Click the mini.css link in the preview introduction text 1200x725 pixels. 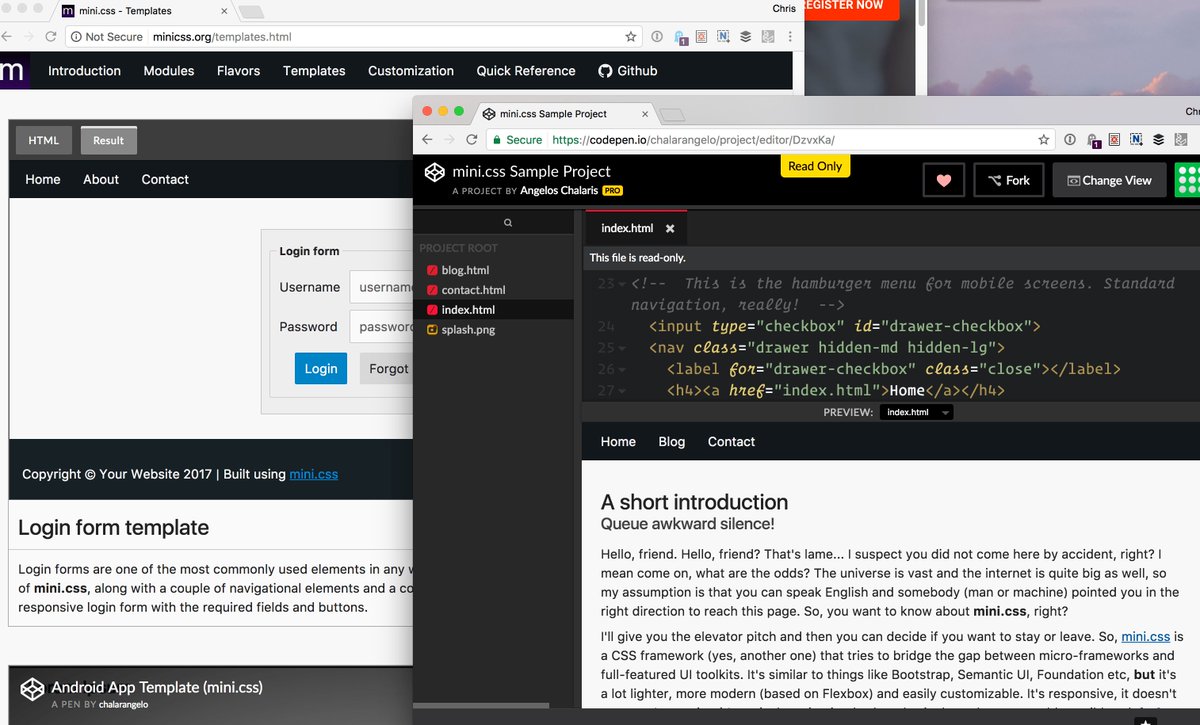1146,636
